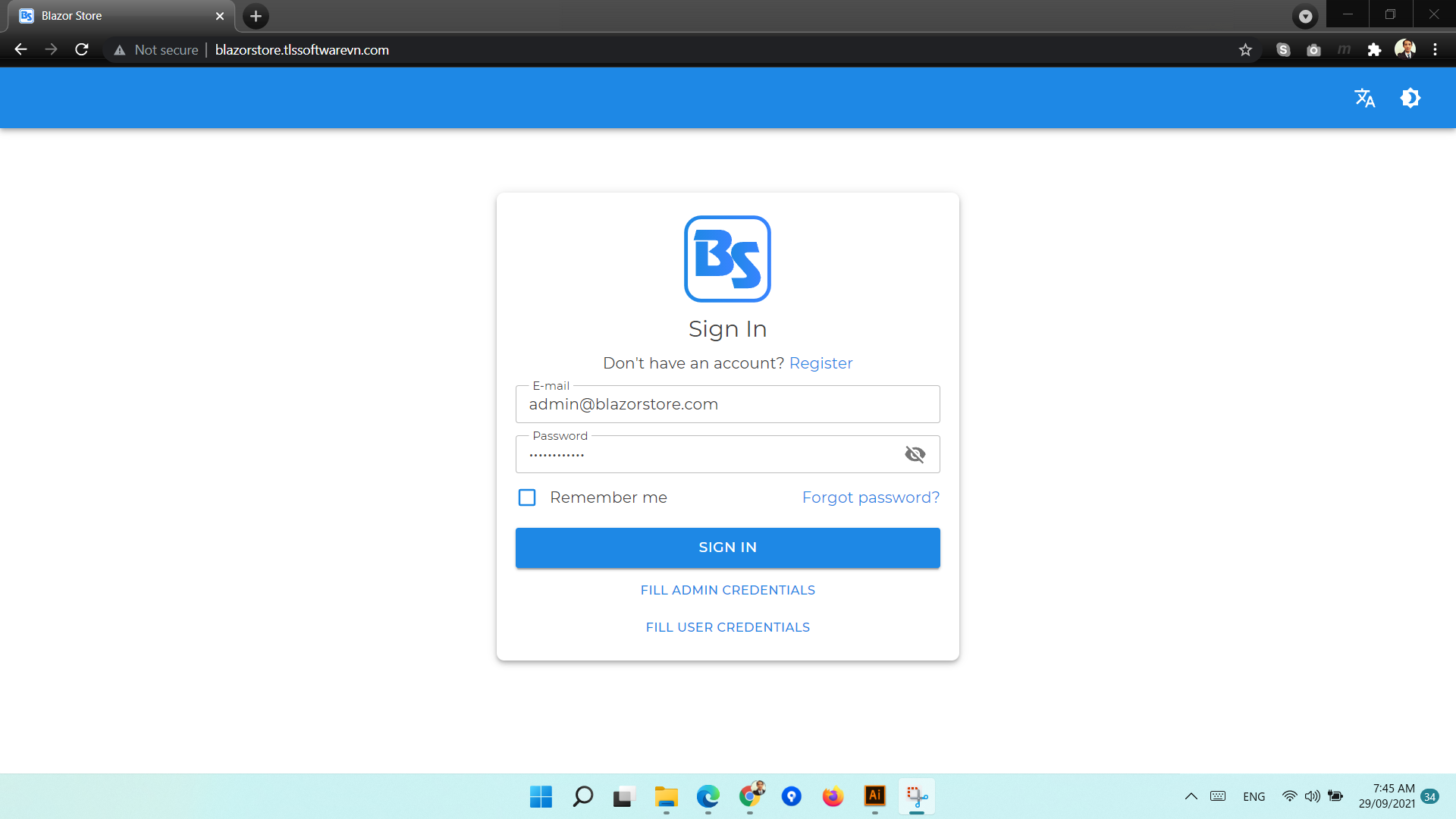Expand hidden icons in the system tray

[1191, 796]
